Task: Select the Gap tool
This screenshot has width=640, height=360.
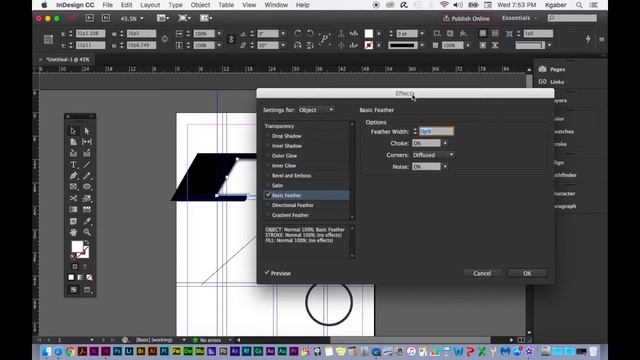Action: [87, 142]
